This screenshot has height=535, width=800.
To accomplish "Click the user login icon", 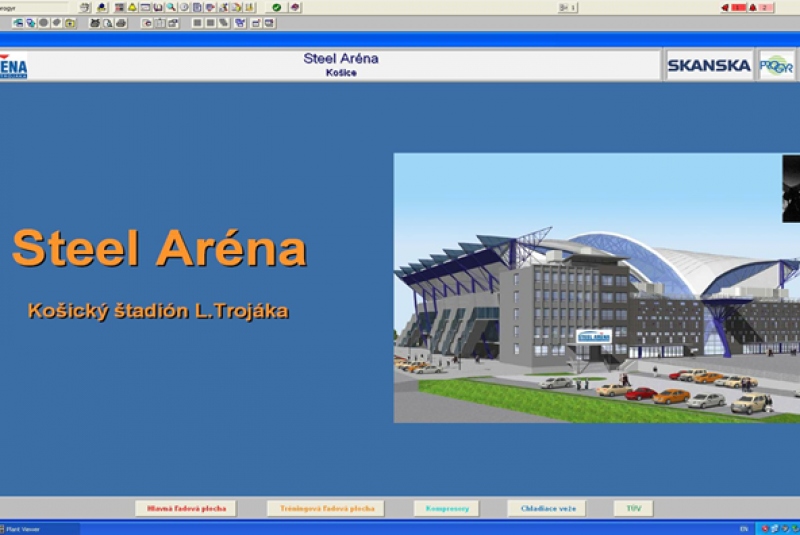I will (102, 8).
